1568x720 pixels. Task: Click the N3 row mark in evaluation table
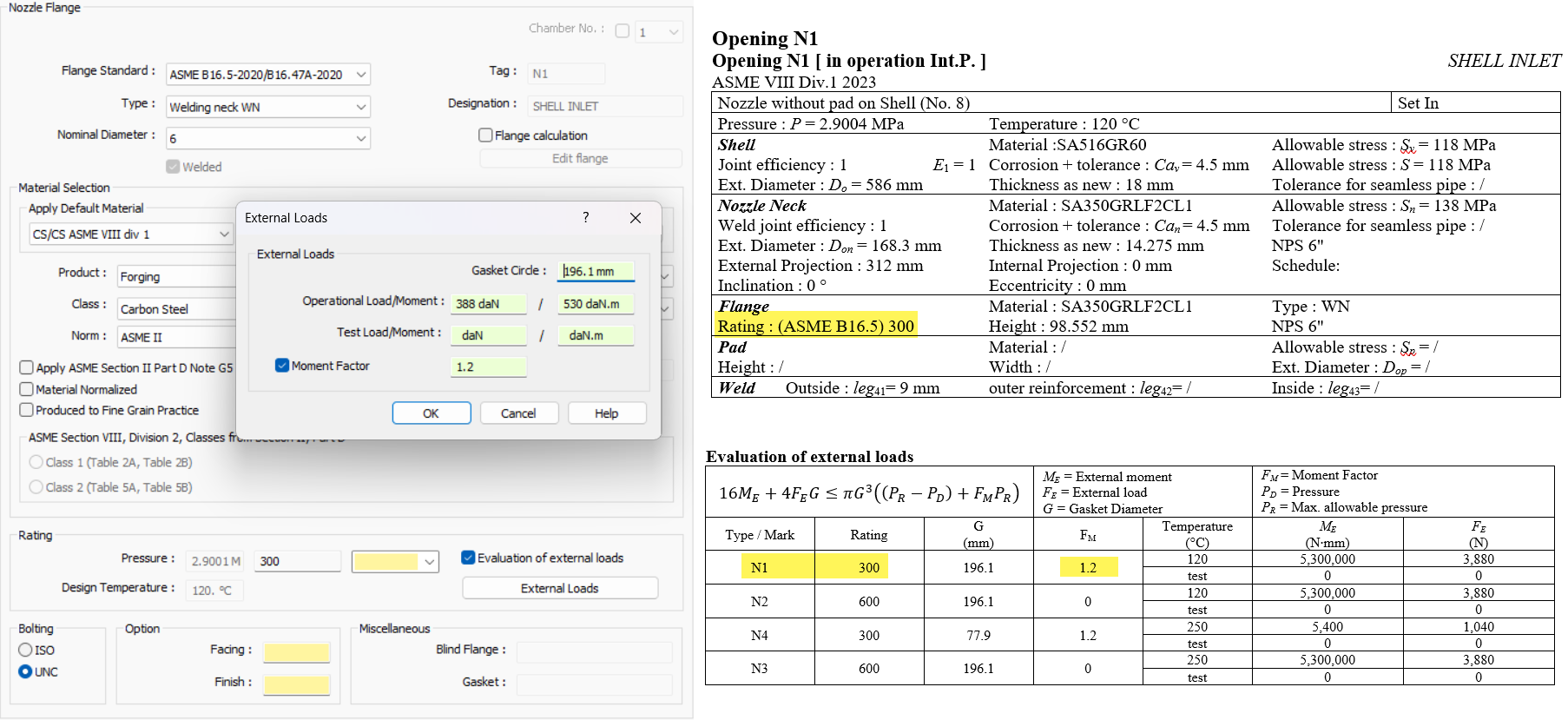click(760, 668)
